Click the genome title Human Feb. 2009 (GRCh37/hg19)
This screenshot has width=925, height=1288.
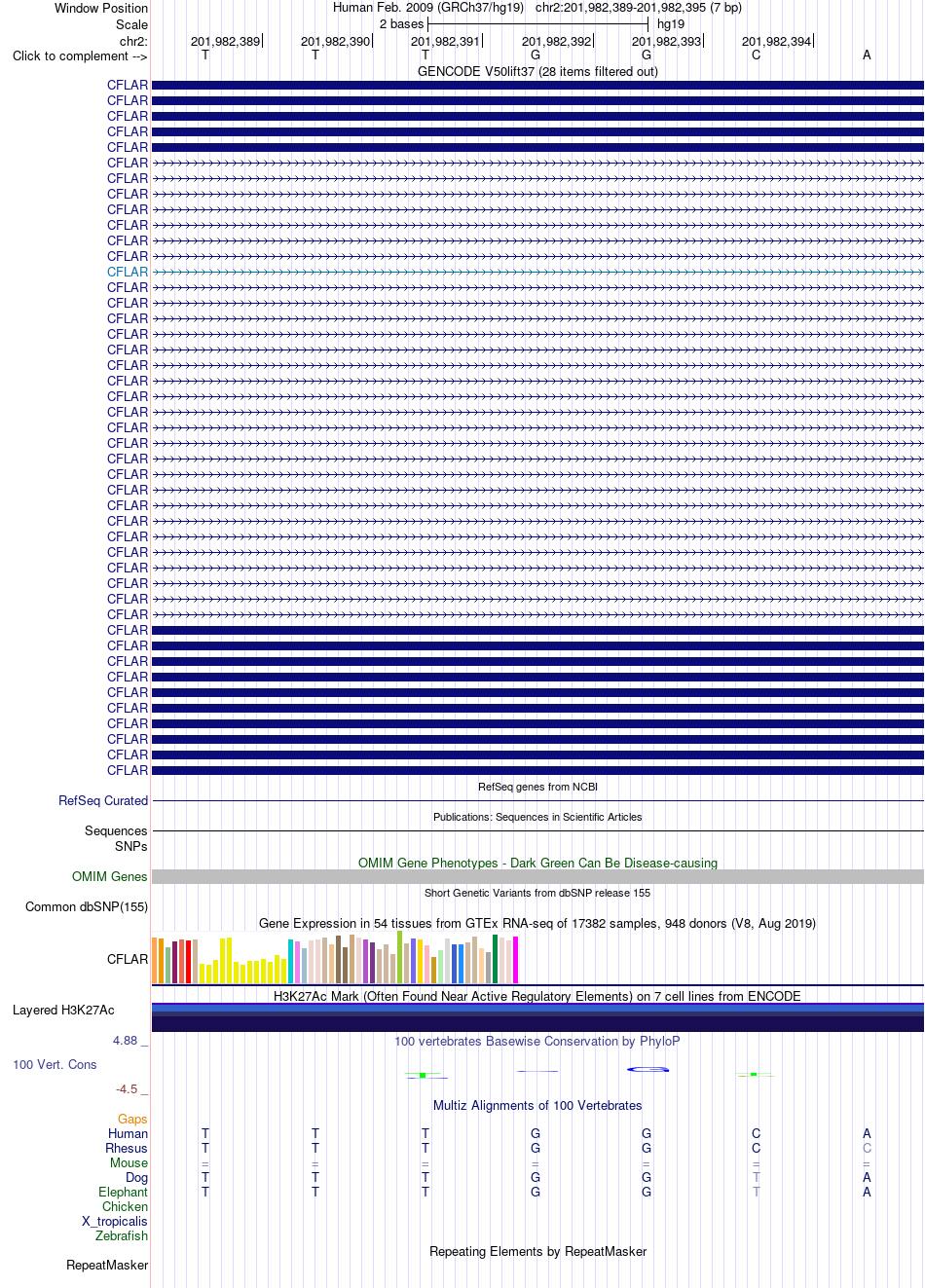click(x=428, y=7)
